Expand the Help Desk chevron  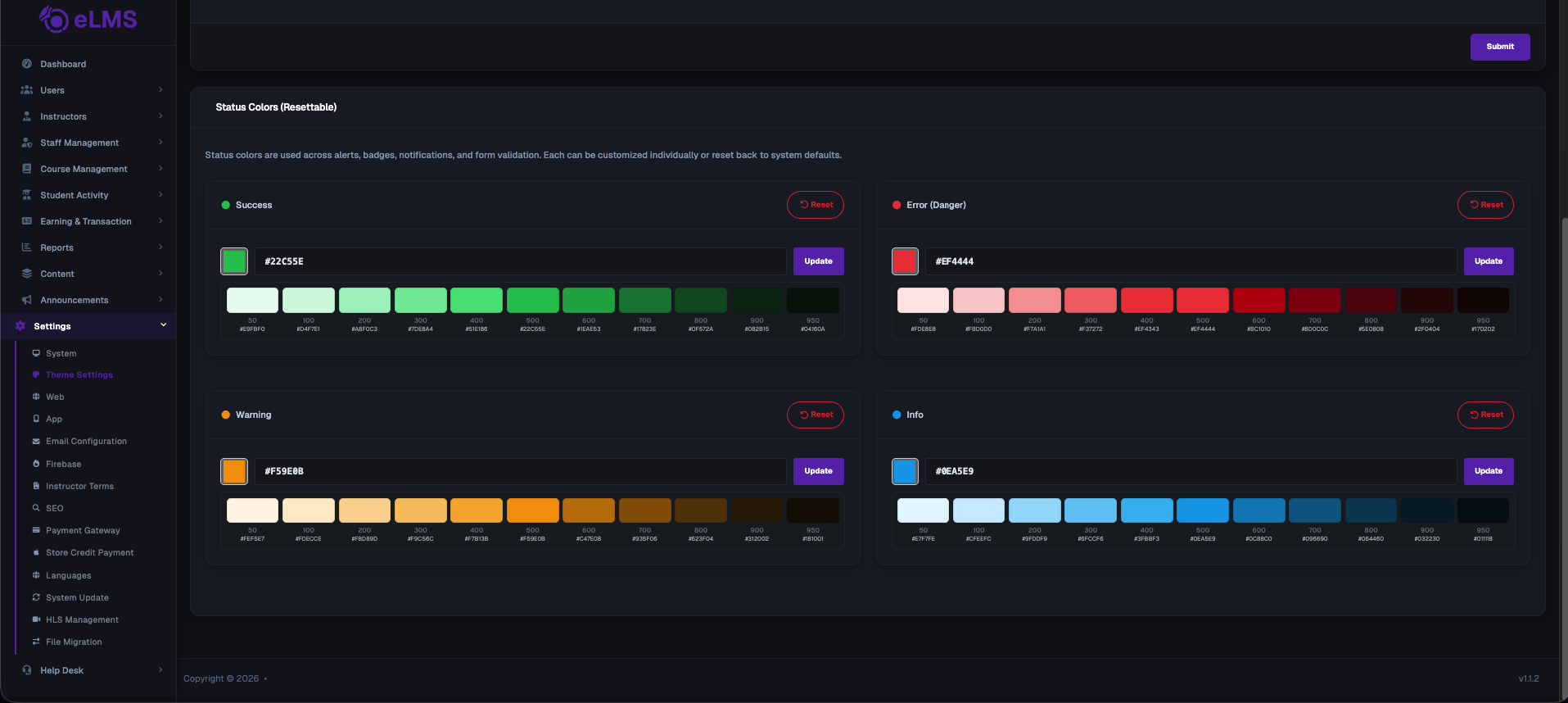(160, 670)
